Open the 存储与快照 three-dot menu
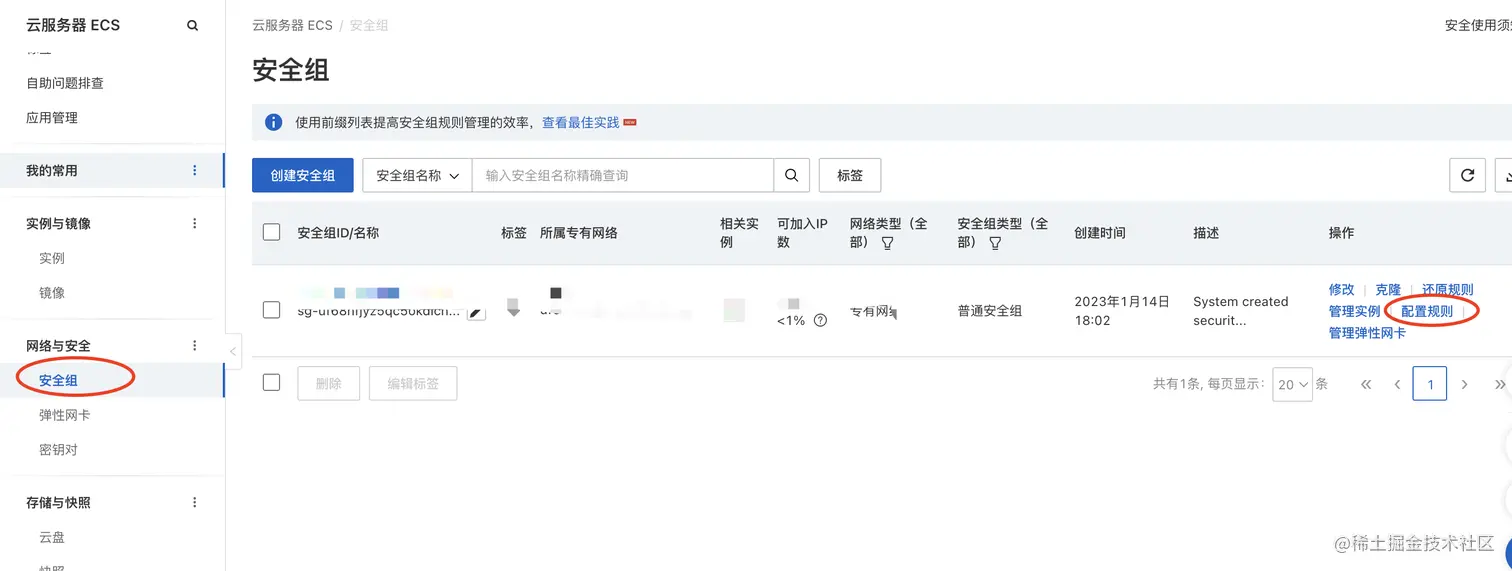 click(195, 503)
